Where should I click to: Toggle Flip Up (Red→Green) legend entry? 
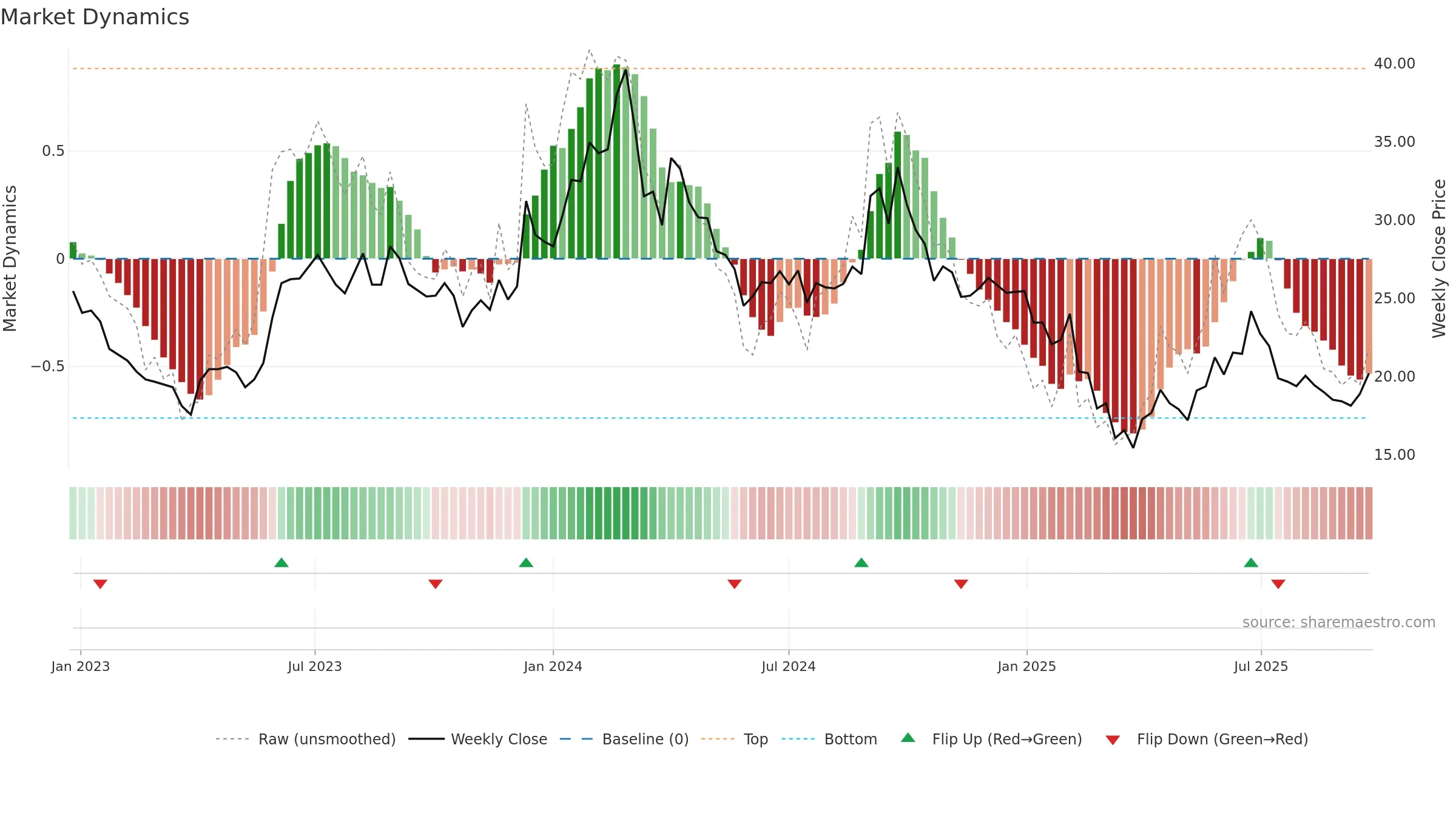[991, 739]
